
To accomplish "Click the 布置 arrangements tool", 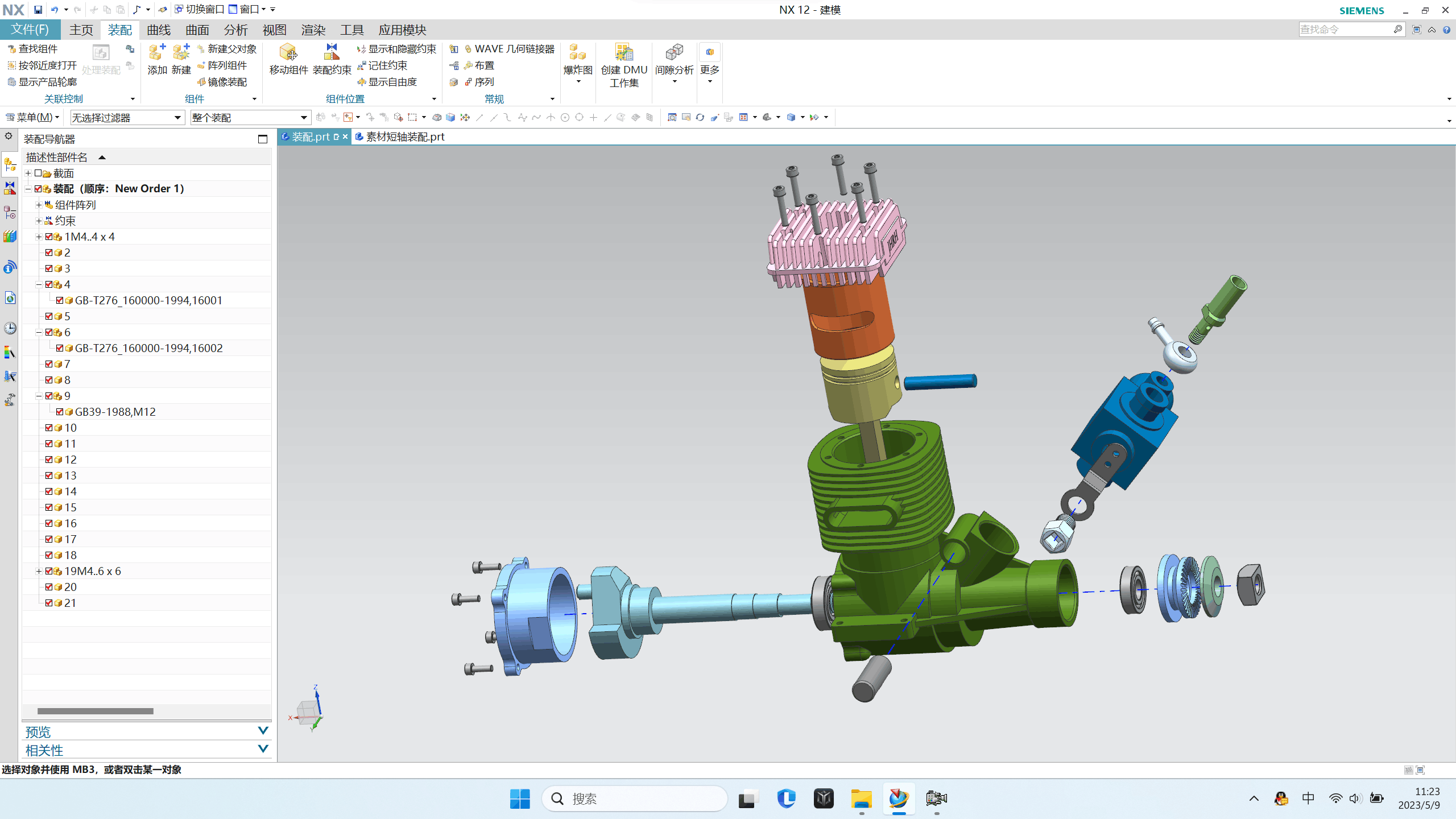I will (x=479, y=65).
